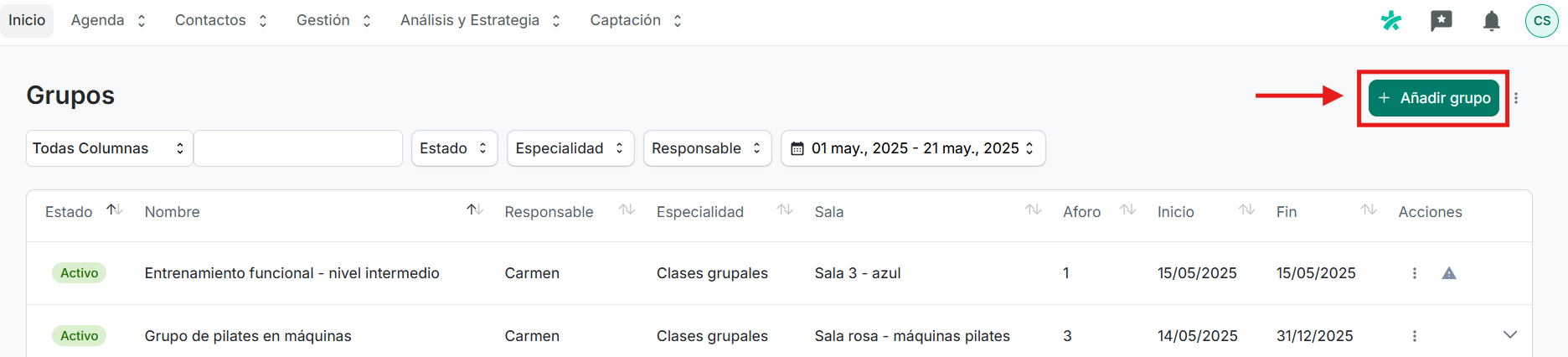Click the warning triangle in first row

(x=1449, y=273)
